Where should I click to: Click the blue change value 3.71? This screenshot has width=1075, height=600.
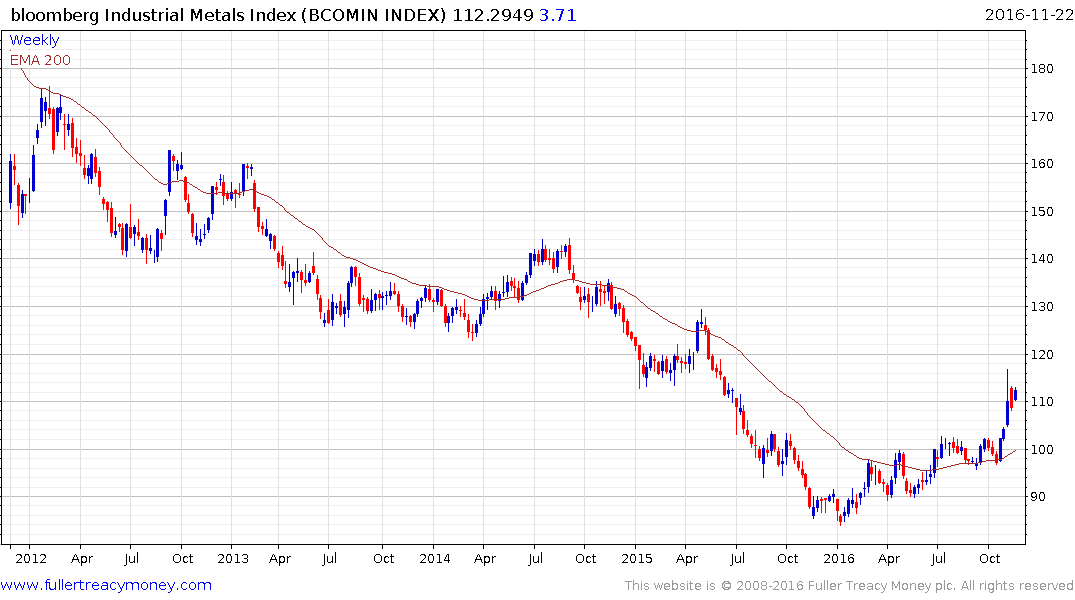click(557, 15)
